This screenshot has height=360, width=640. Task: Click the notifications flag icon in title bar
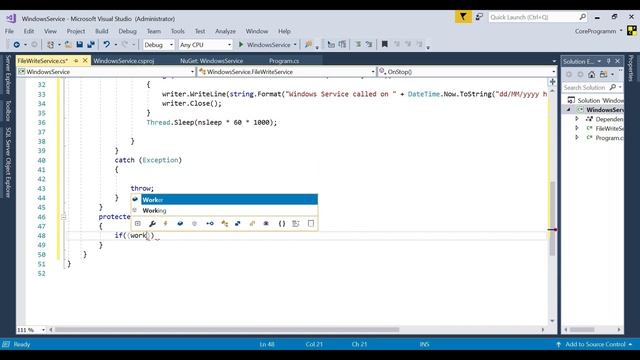click(x=463, y=17)
